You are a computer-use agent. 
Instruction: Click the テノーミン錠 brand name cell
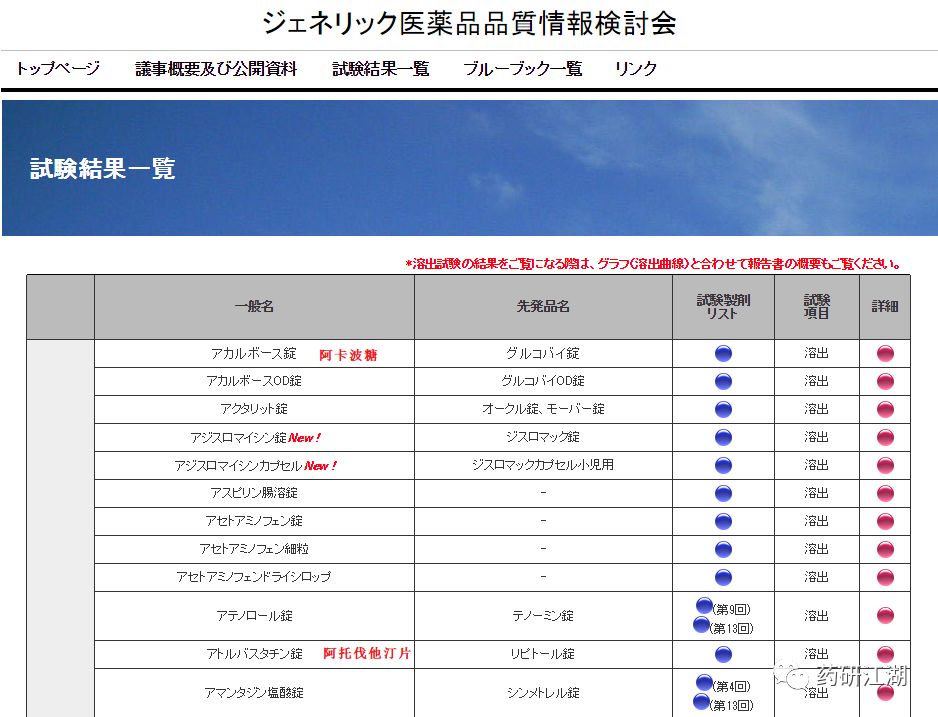click(543, 616)
